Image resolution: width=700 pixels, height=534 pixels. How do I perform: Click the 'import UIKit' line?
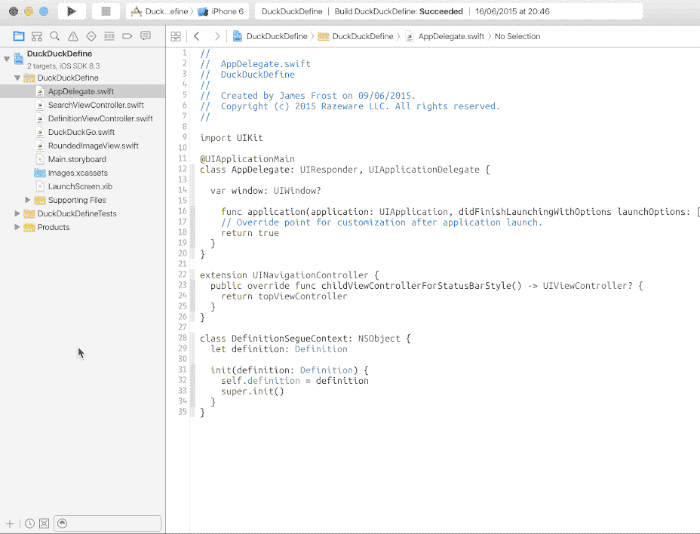click(231, 138)
